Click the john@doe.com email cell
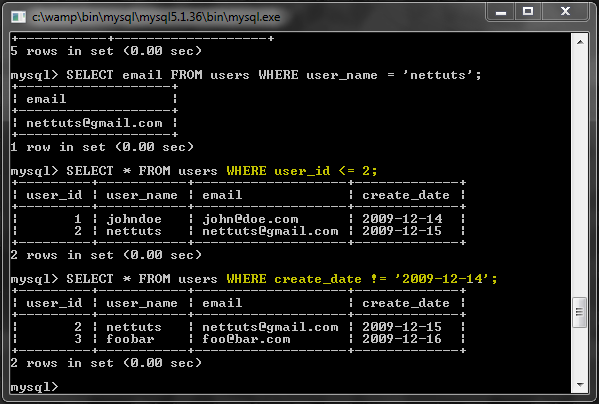The width and height of the screenshot is (599, 404). click(x=250, y=219)
